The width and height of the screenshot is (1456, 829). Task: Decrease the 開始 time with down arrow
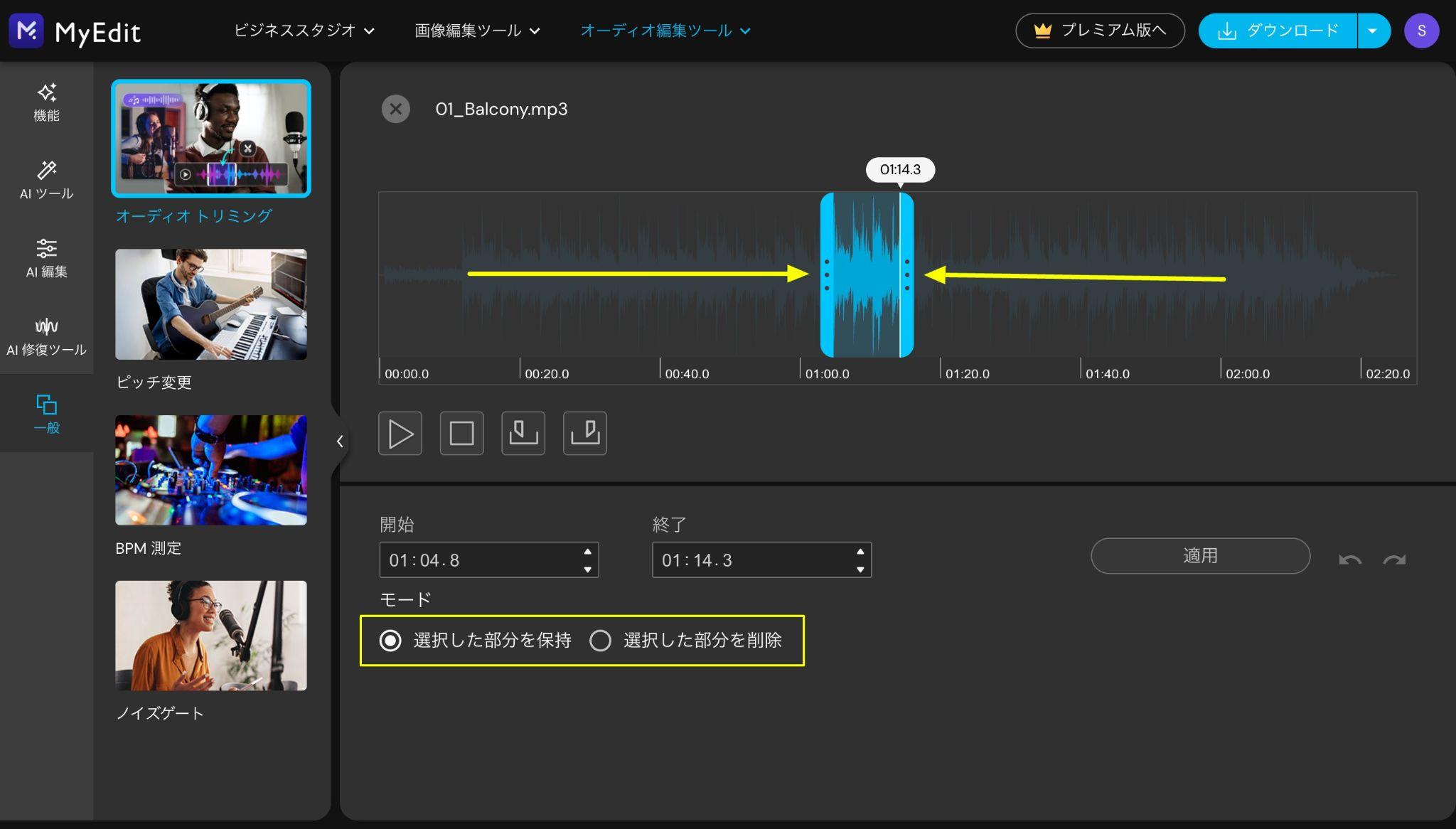(x=587, y=569)
